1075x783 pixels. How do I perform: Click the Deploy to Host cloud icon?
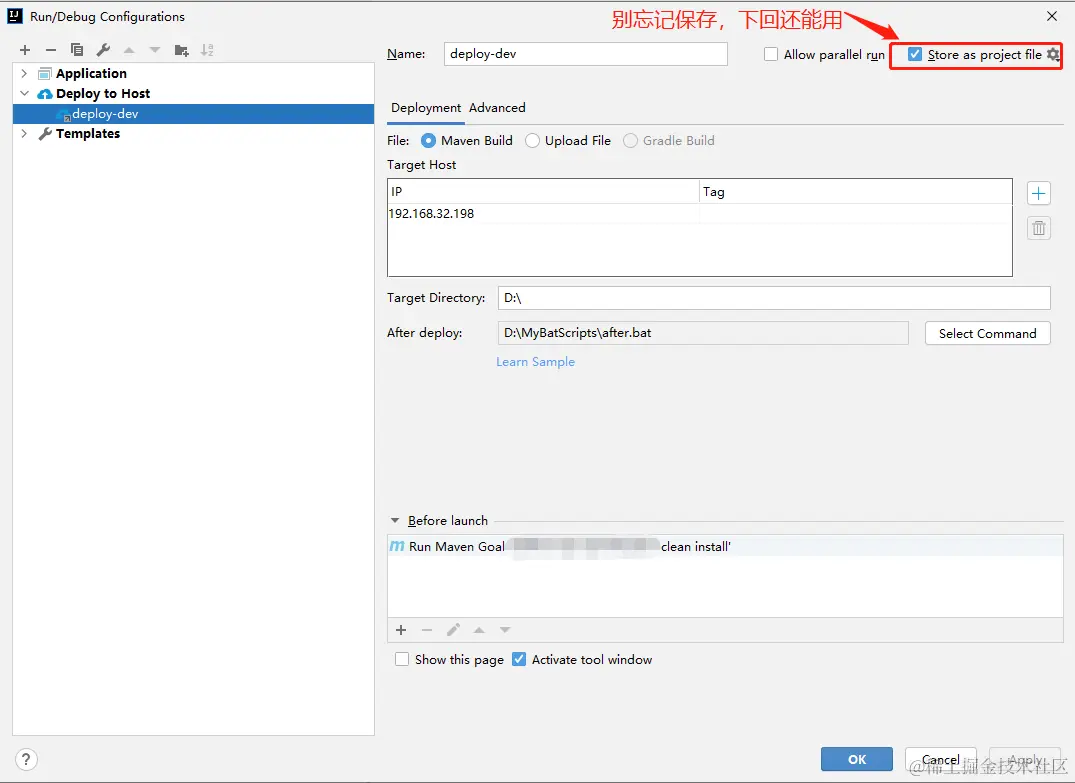(x=45, y=94)
